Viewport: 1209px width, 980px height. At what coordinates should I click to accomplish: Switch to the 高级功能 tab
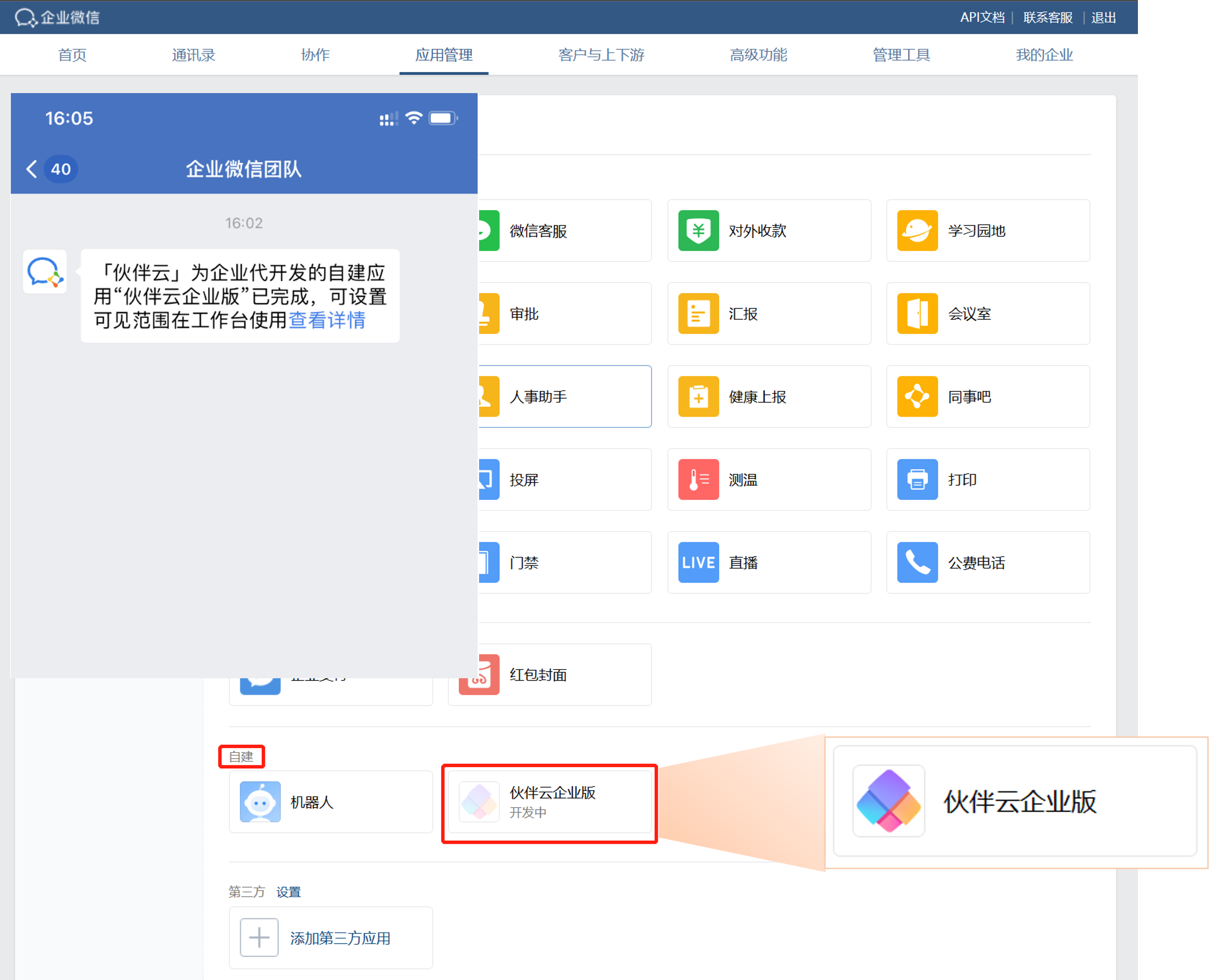coord(758,55)
